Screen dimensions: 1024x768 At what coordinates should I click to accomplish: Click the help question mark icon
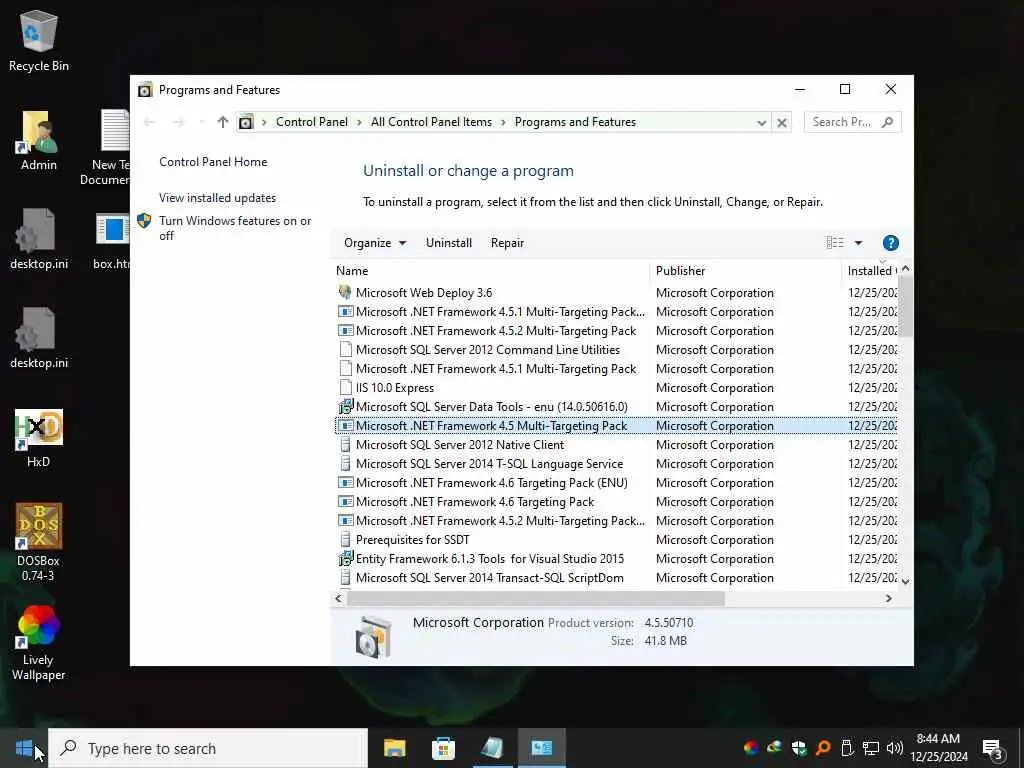890,243
